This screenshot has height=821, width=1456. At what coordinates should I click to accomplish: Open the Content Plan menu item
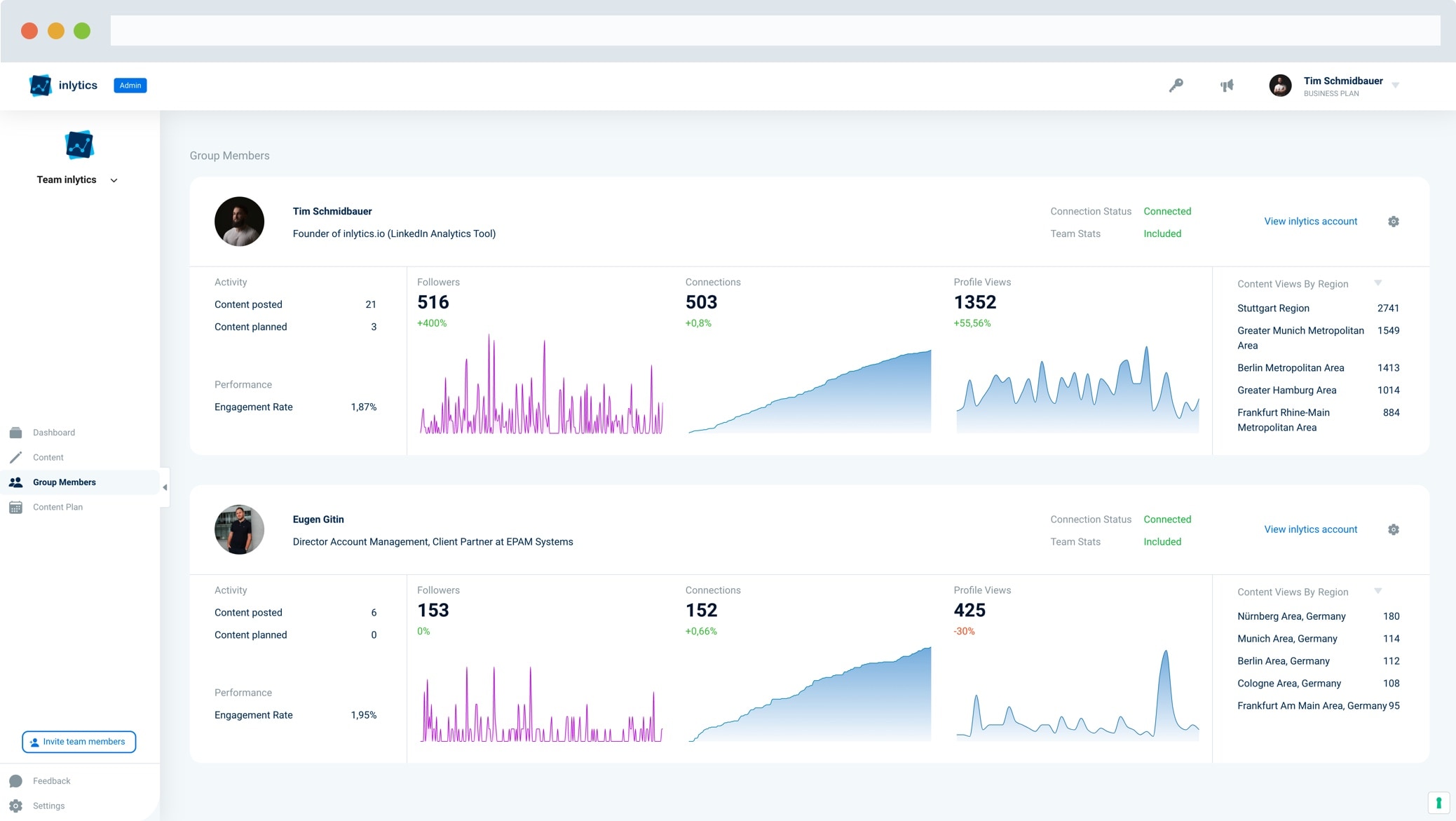pyautogui.click(x=57, y=507)
